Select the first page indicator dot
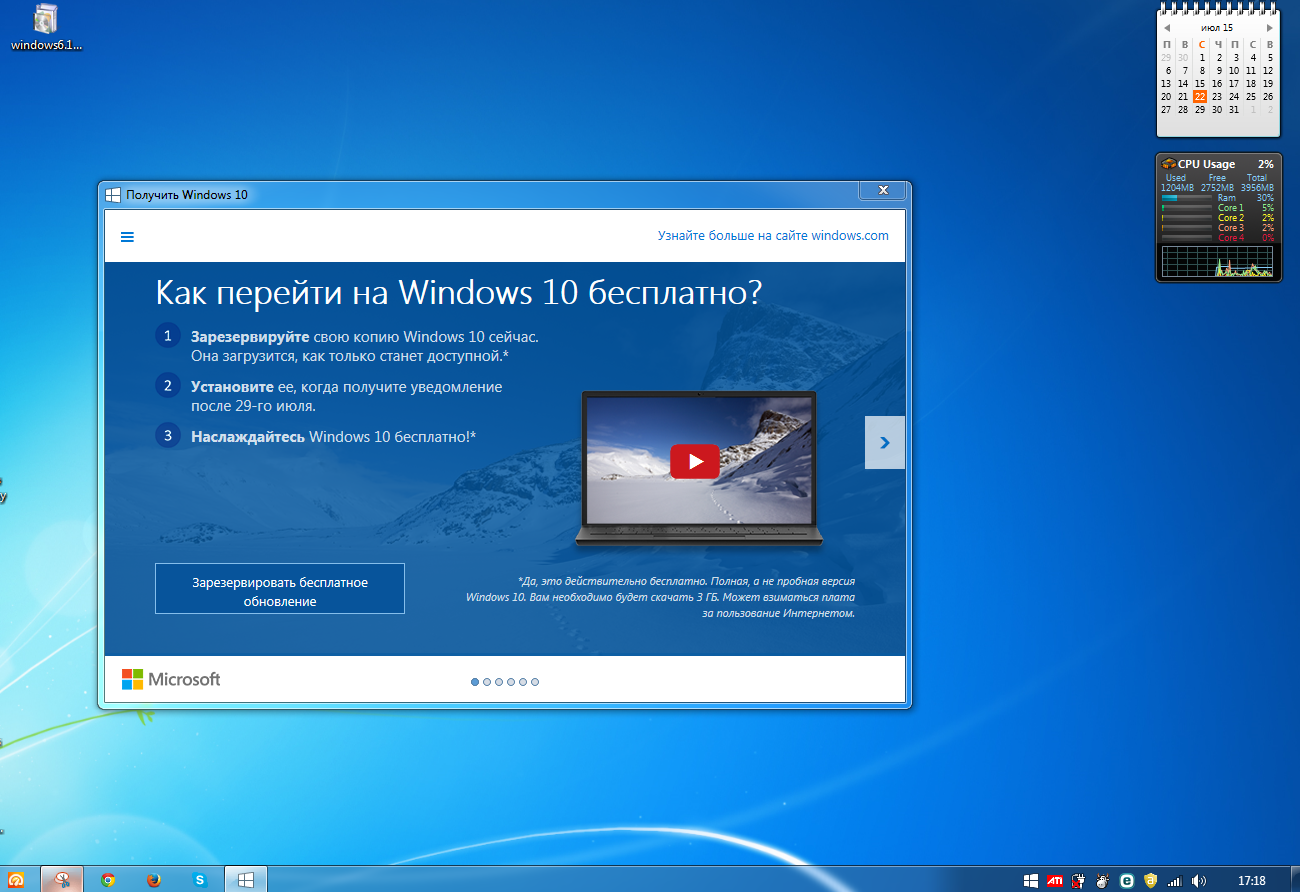The width and height of the screenshot is (1300, 892). (475, 682)
